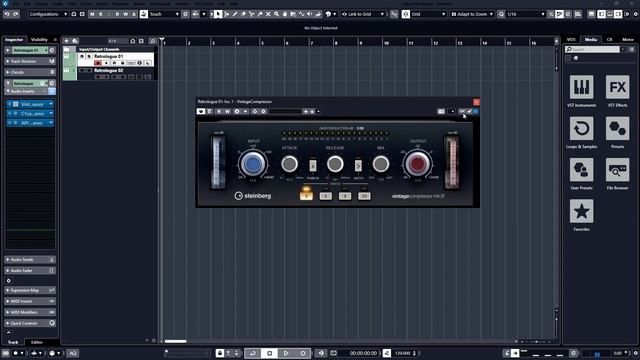640x360 pixels.
Task: Click the AQ auto-quantize button
Action: (73, 353)
